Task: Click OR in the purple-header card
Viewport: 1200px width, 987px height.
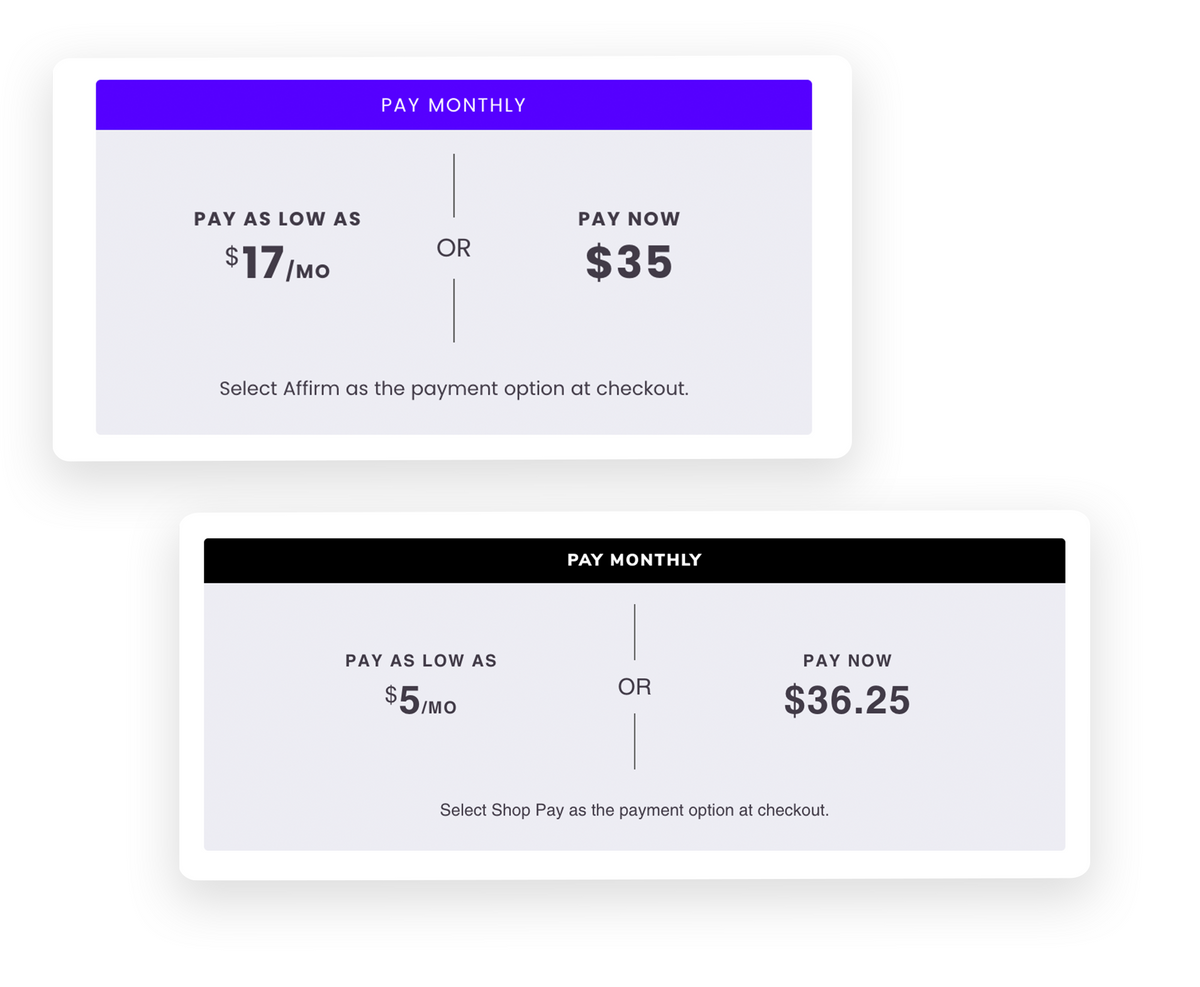Action: pyautogui.click(x=454, y=248)
